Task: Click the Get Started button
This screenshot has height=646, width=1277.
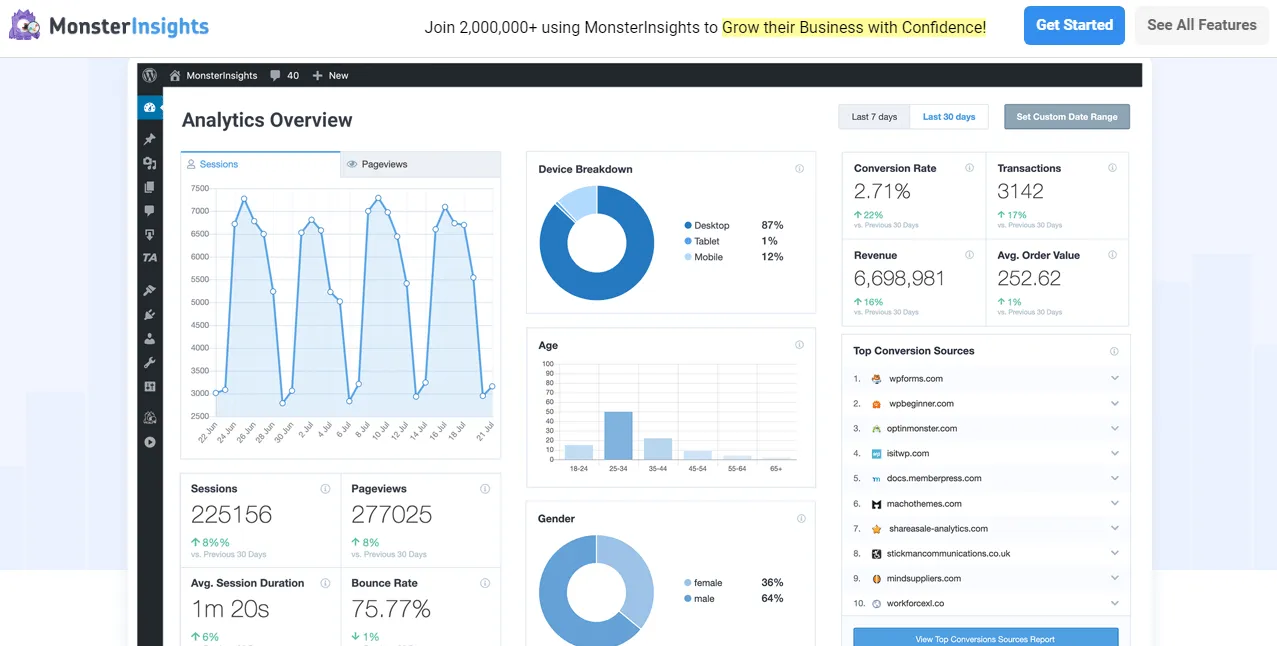Action: (1074, 25)
